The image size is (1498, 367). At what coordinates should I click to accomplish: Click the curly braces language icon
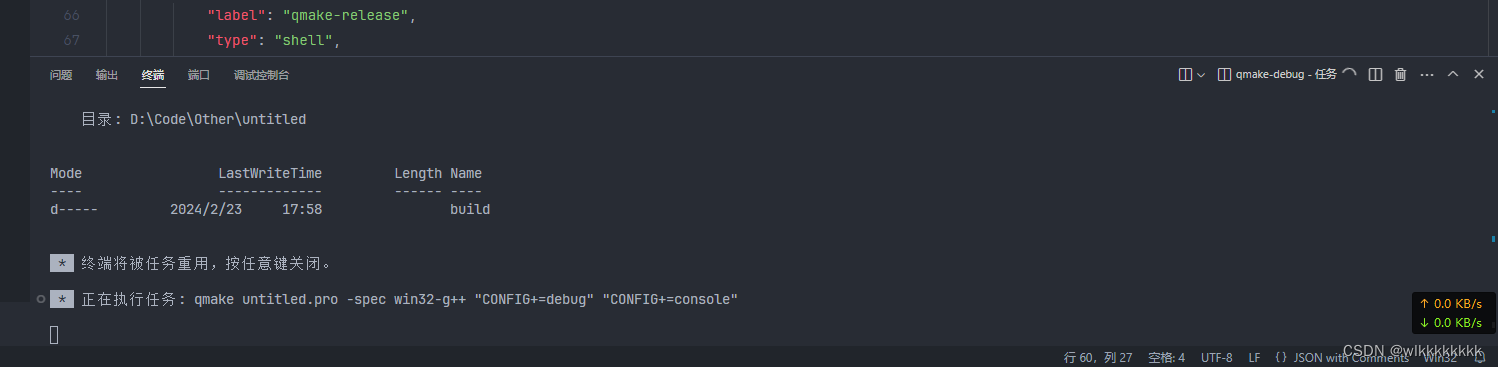point(1281,357)
